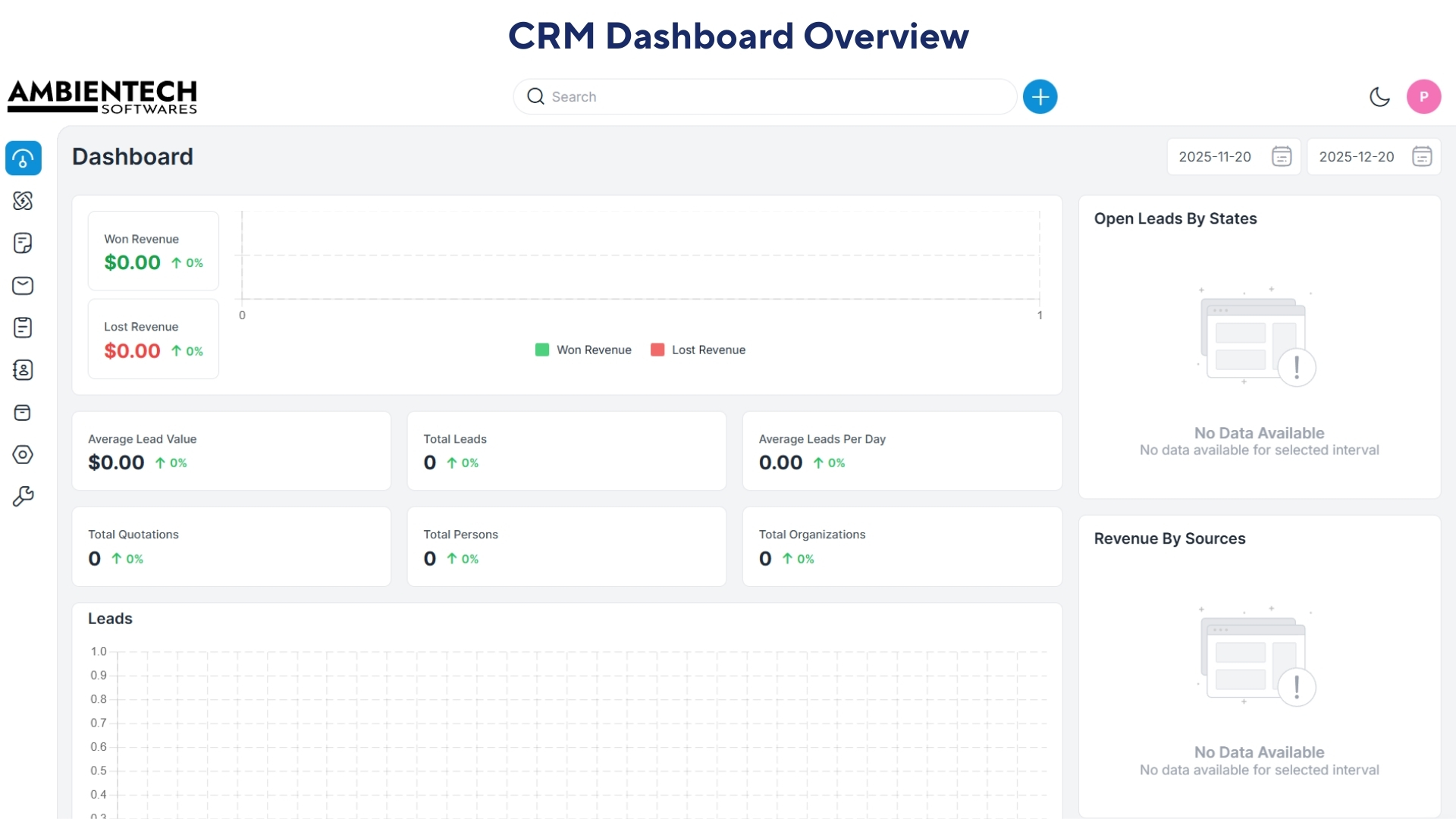Open the start date calendar picker
The height and width of the screenshot is (819, 1456).
pyautogui.click(x=1282, y=156)
